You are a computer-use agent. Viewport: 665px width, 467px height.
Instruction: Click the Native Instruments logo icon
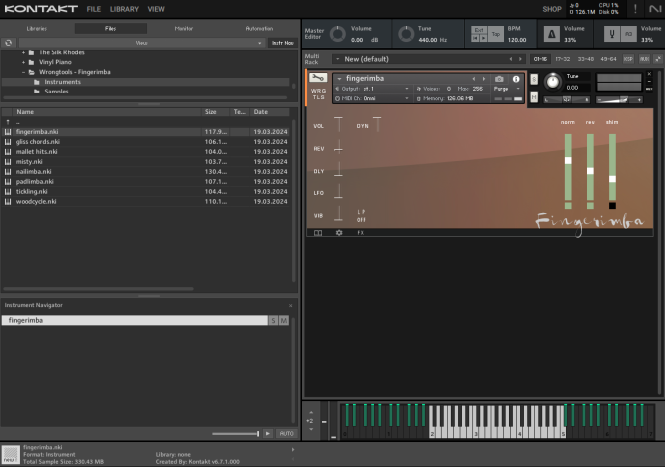(x=654, y=8)
